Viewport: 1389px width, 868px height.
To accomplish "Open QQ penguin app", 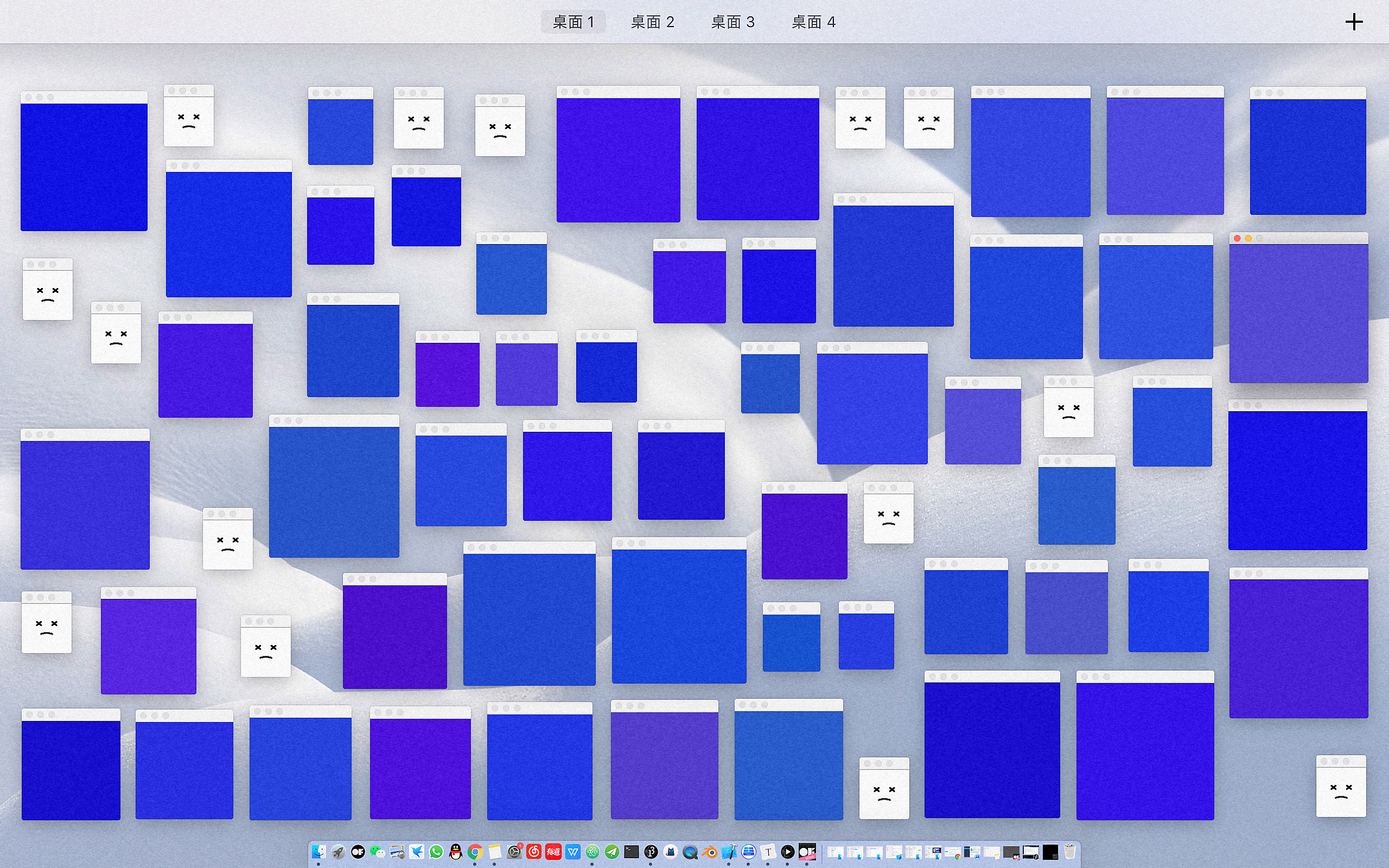I will [456, 852].
